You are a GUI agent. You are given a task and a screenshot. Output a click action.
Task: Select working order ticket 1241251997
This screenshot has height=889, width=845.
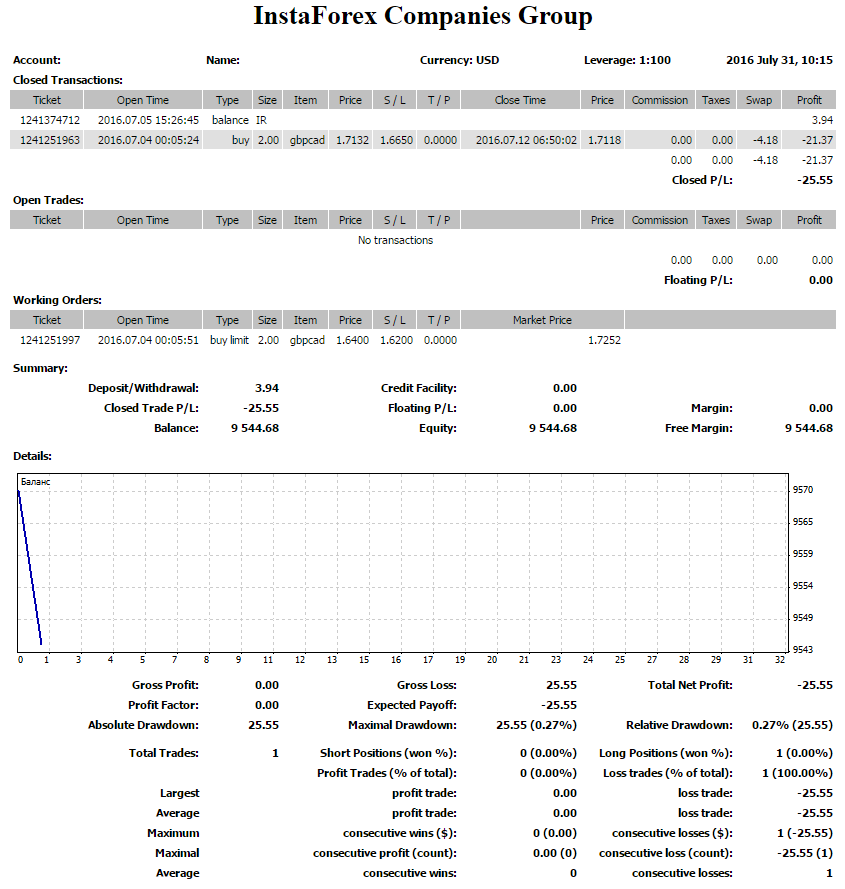point(50,340)
